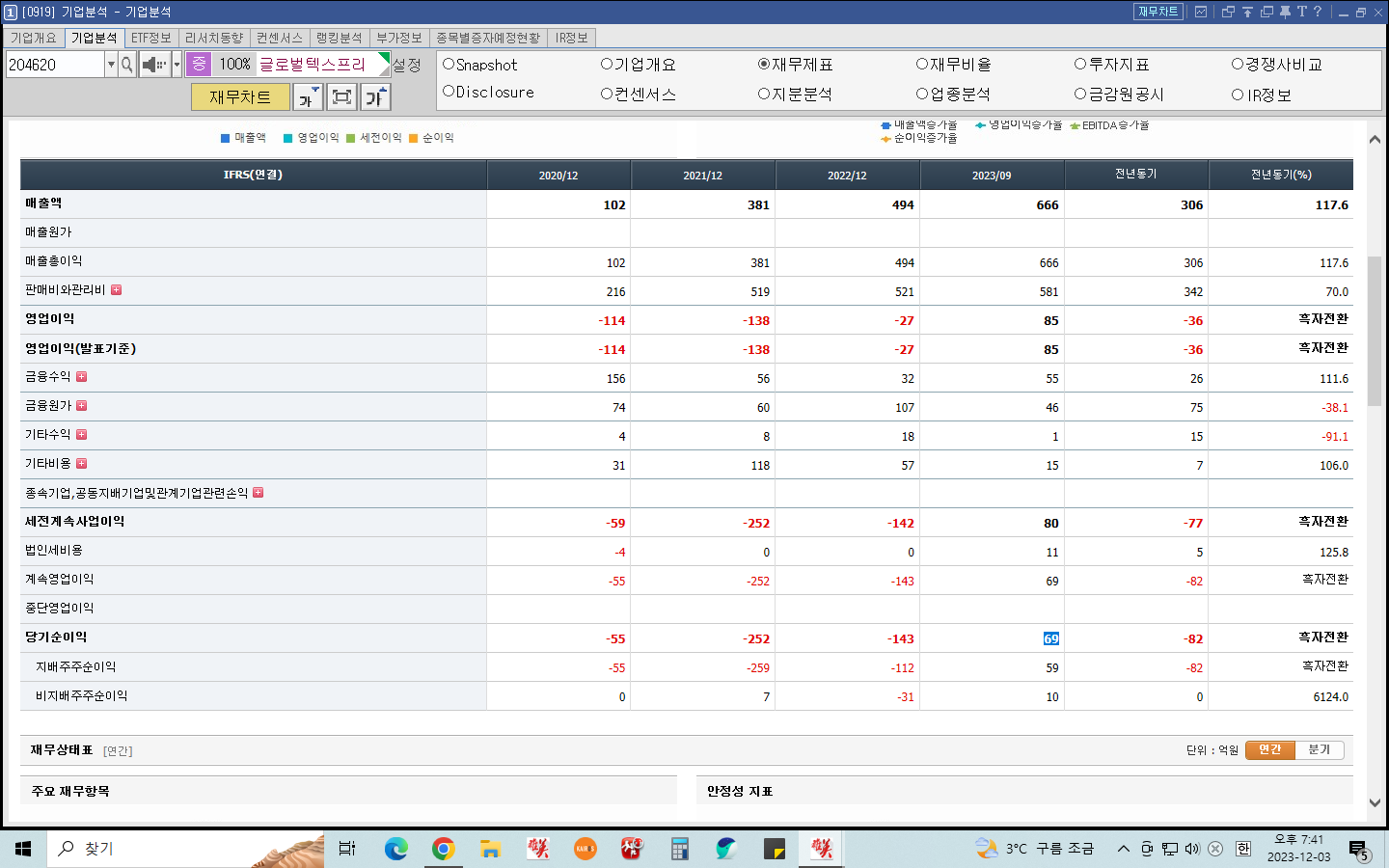The height and width of the screenshot is (868, 1389).
Task: Select the IR정보 radio button
Action: click(1238, 95)
